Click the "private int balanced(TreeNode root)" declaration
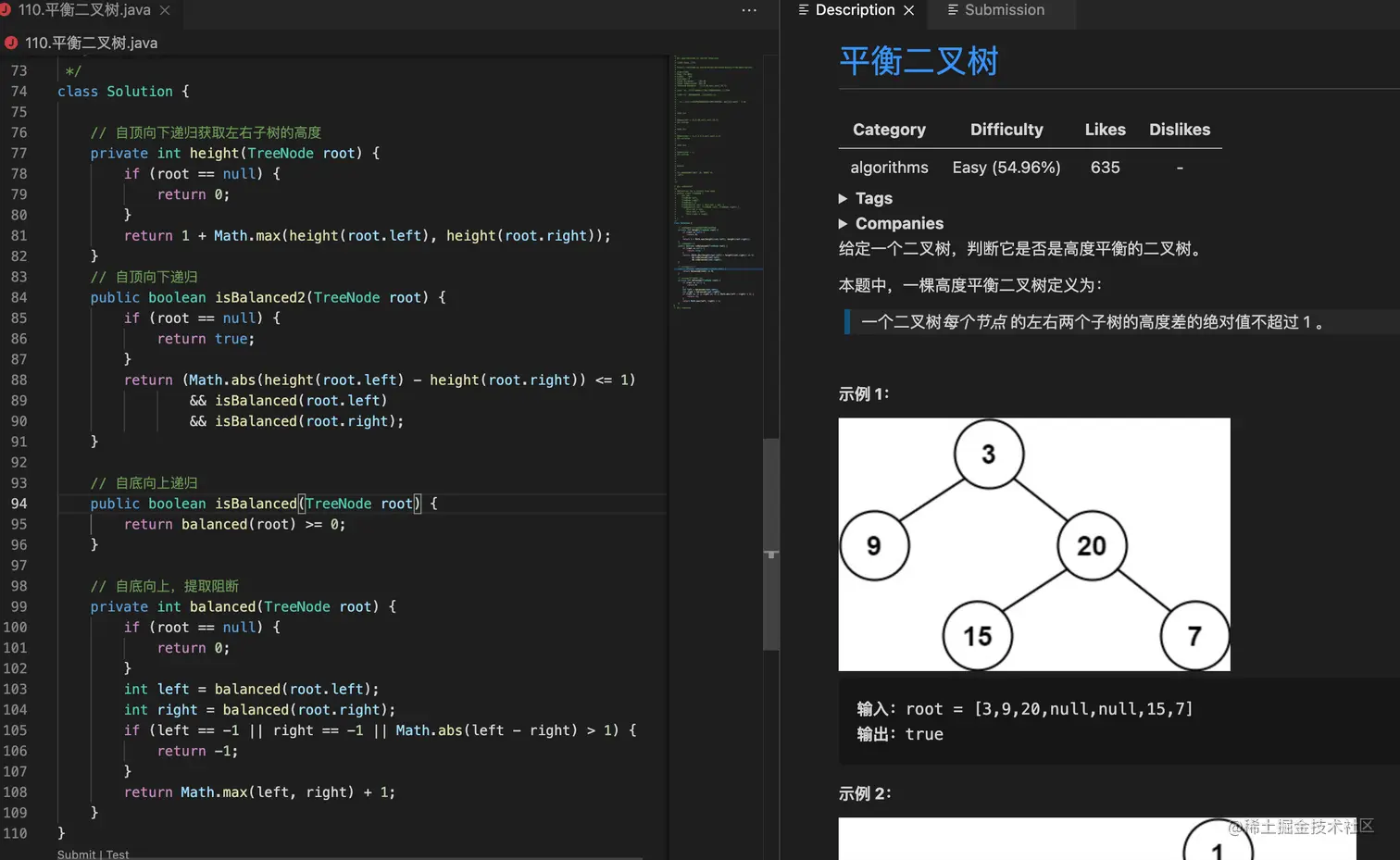The width and height of the screenshot is (1400, 860). (244, 607)
